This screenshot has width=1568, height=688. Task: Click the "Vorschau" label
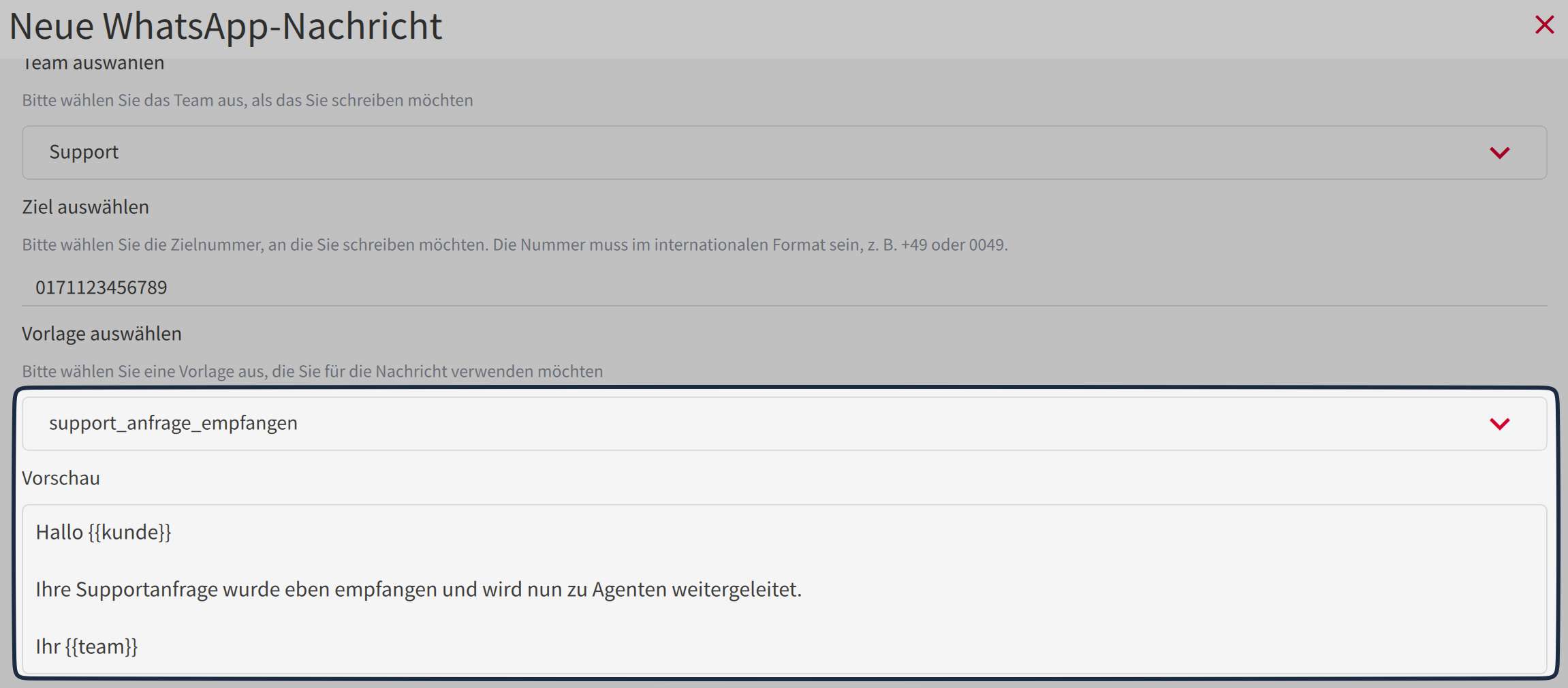click(61, 478)
